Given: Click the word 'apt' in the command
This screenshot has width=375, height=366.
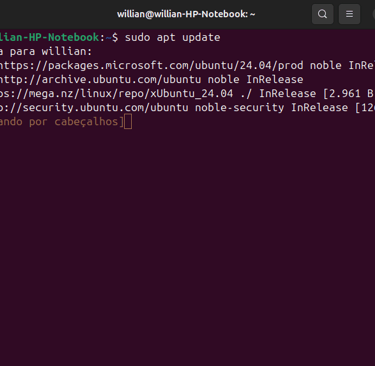Looking at the screenshot, I should point(166,38).
